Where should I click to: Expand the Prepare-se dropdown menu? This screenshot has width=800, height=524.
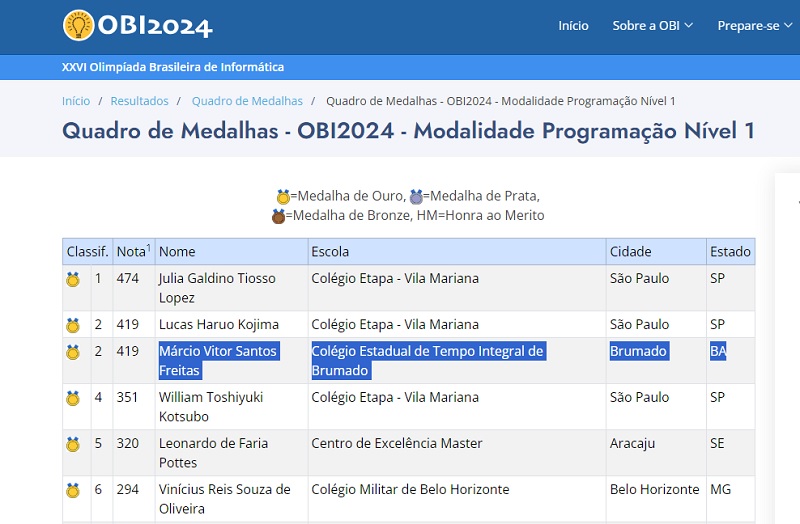(x=754, y=26)
